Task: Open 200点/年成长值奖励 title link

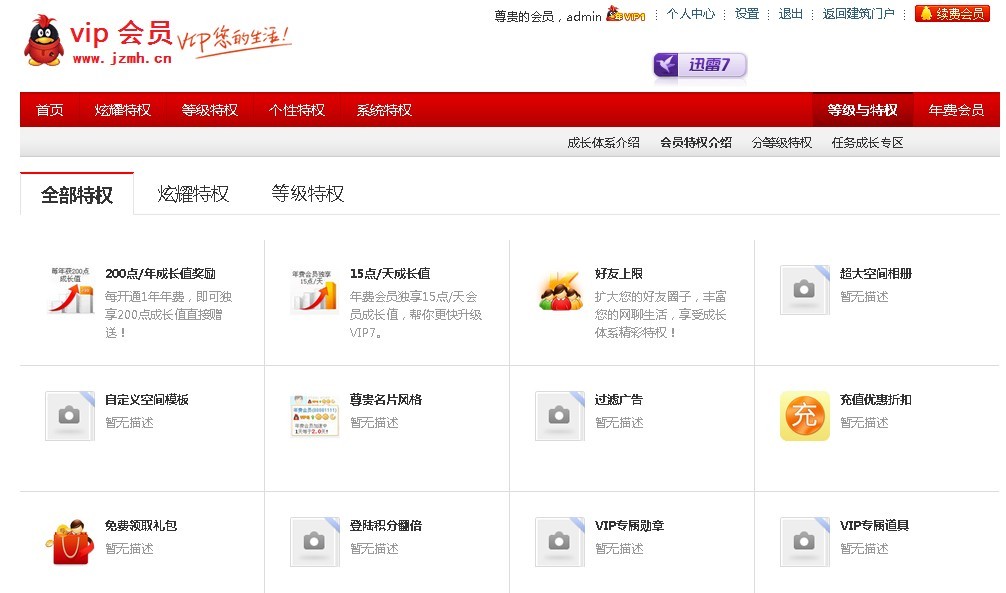Action: (160, 273)
